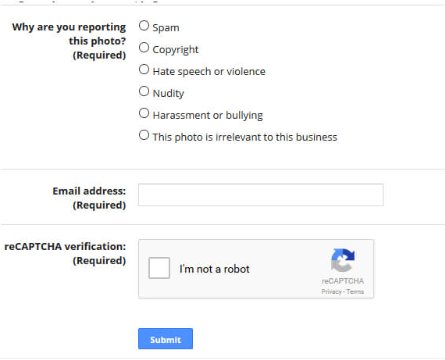
Task: Open the reCAPTCHA Terms link
Action: 355,292
